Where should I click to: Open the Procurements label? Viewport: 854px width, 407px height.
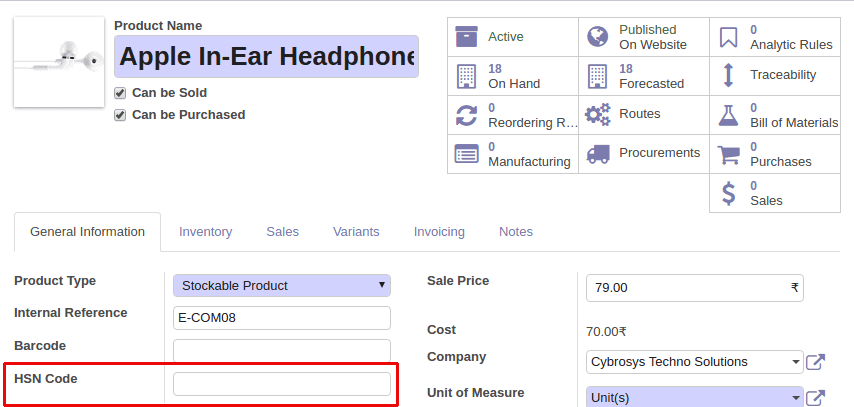[x=659, y=153]
